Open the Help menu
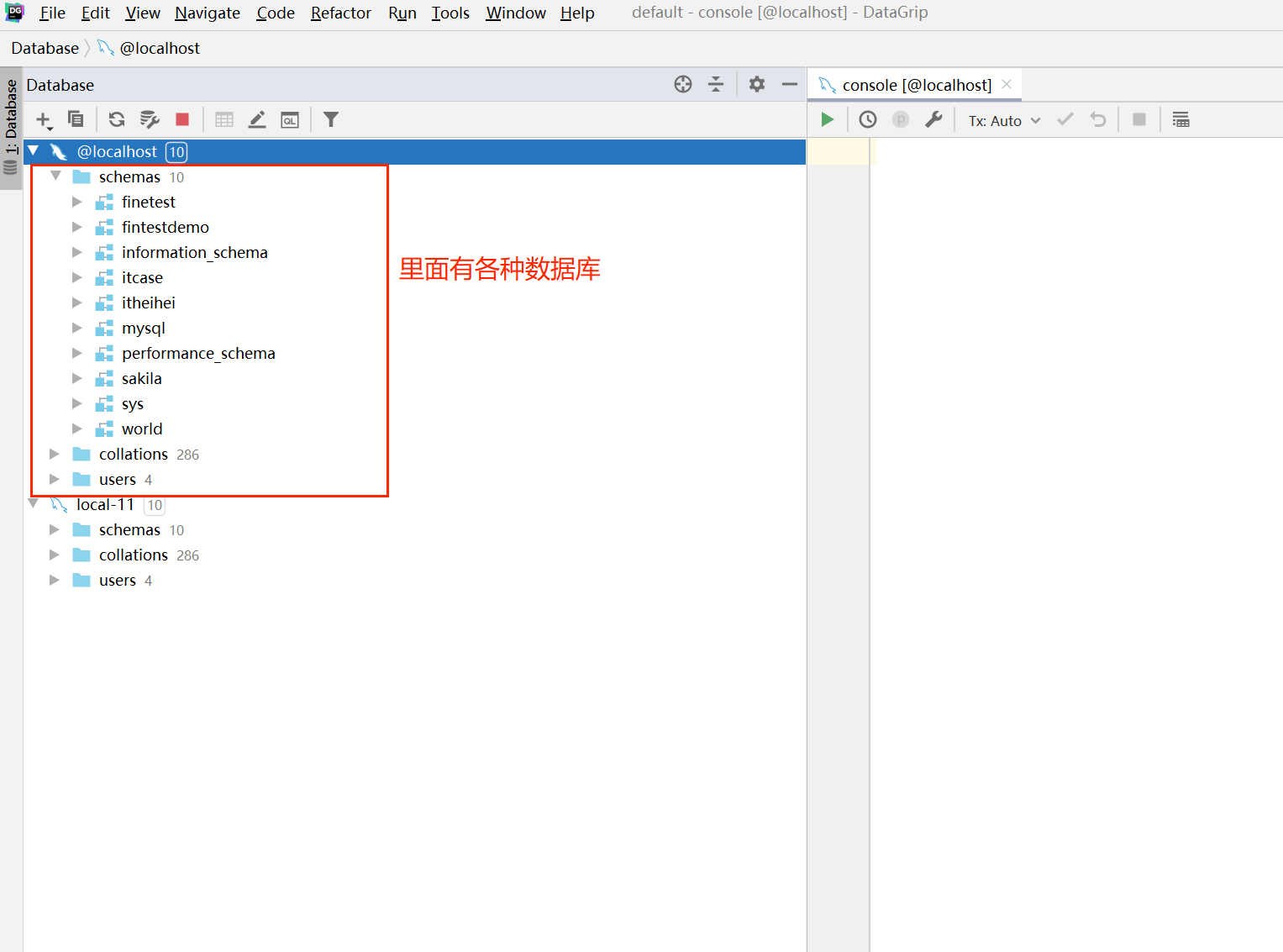This screenshot has height=952, width=1283. tap(577, 13)
